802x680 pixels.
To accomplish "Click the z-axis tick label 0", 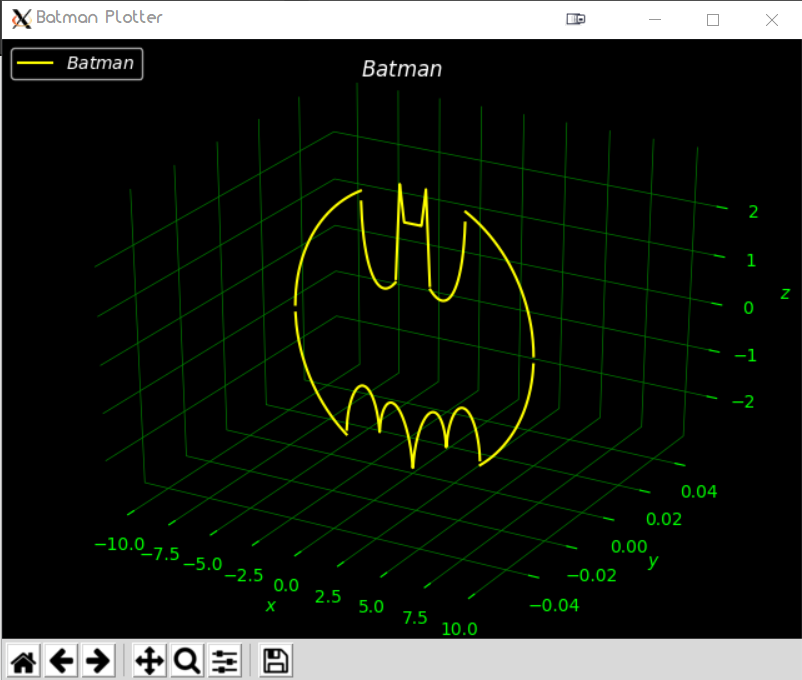I will point(748,308).
